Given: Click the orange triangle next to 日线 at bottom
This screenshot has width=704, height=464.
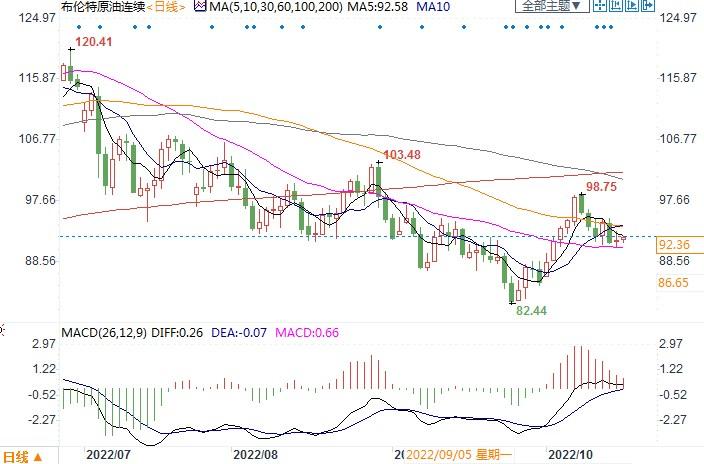Looking at the screenshot, I should 36,455.
